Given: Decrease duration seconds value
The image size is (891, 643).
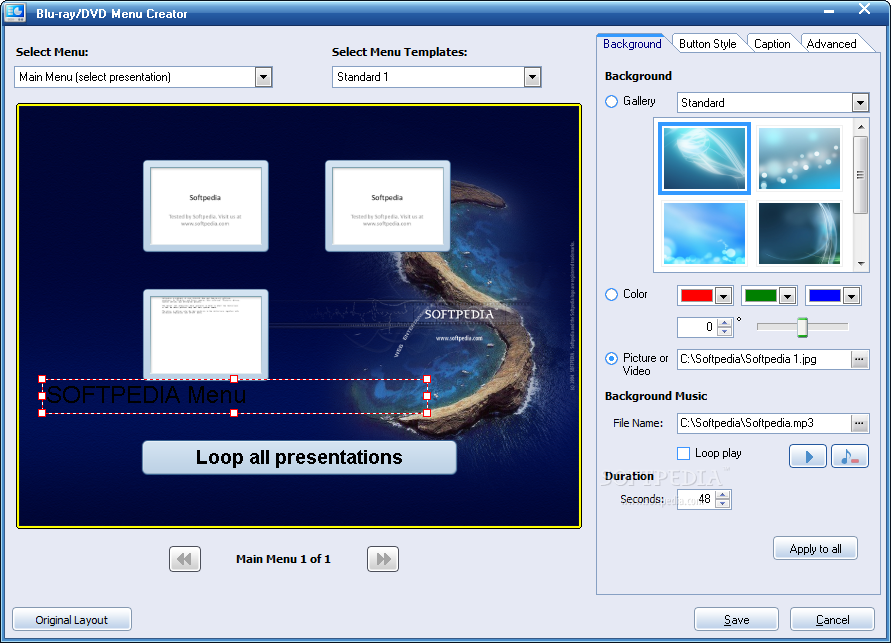Looking at the screenshot, I should [x=723, y=504].
